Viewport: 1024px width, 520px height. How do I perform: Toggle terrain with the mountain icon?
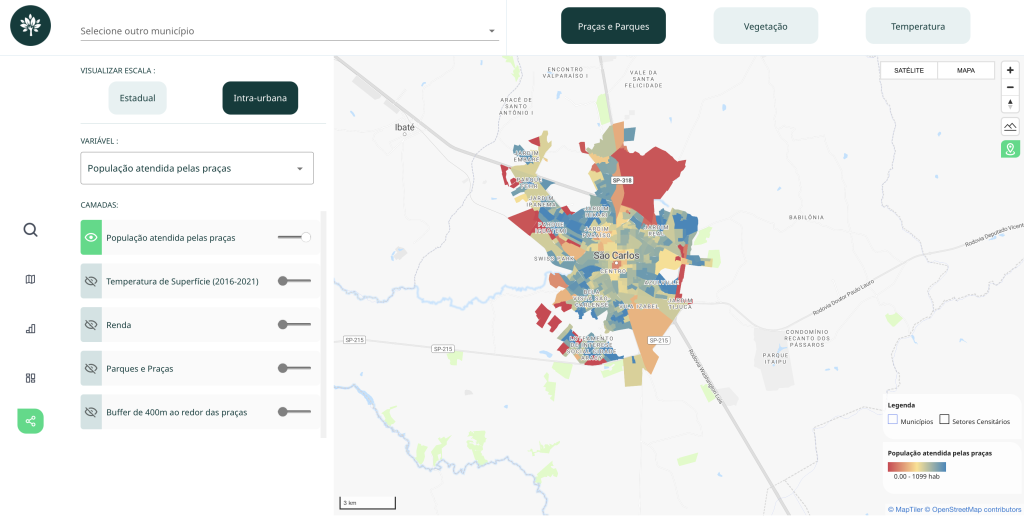[1010, 126]
